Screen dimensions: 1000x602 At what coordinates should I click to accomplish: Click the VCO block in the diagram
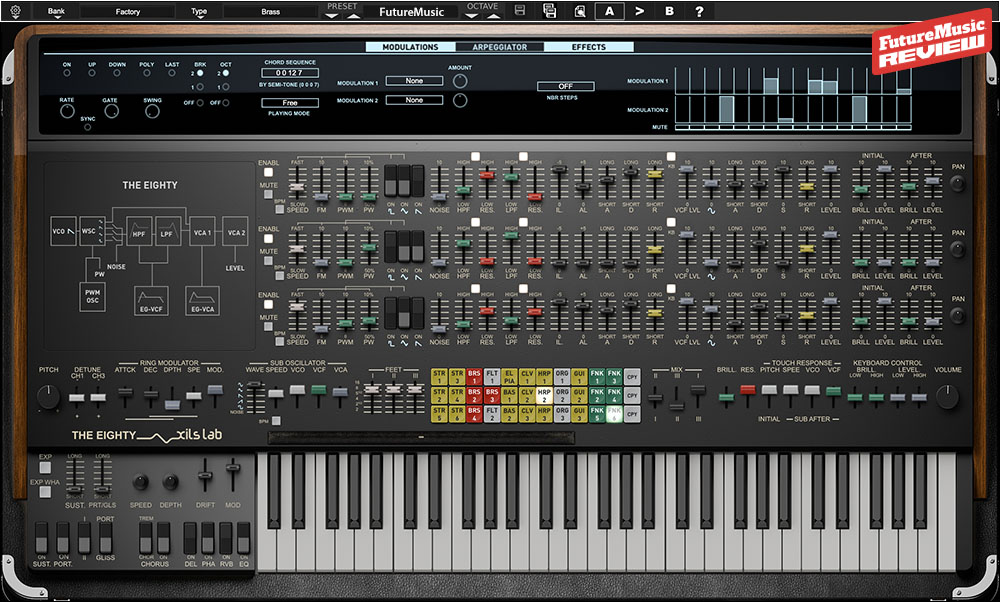63,231
